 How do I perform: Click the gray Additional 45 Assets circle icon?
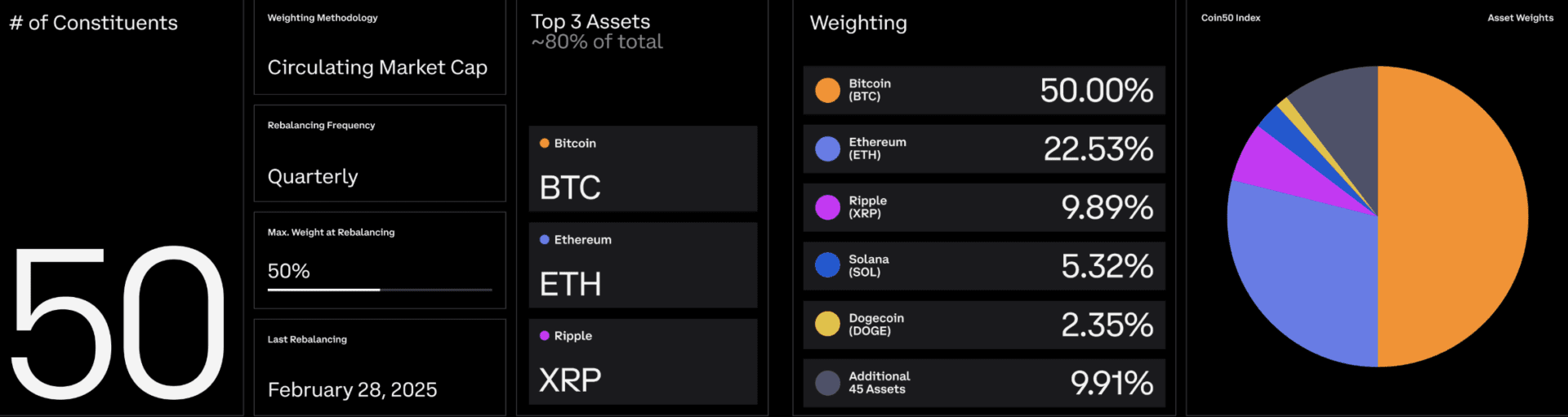[x=827, y=383]
